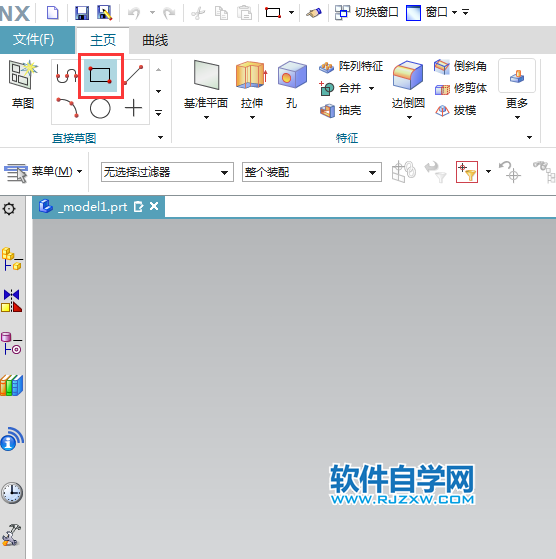Viewport: 556px width, 559px height.
Task: Click 合并 unite command
Action: coord(340,88)
